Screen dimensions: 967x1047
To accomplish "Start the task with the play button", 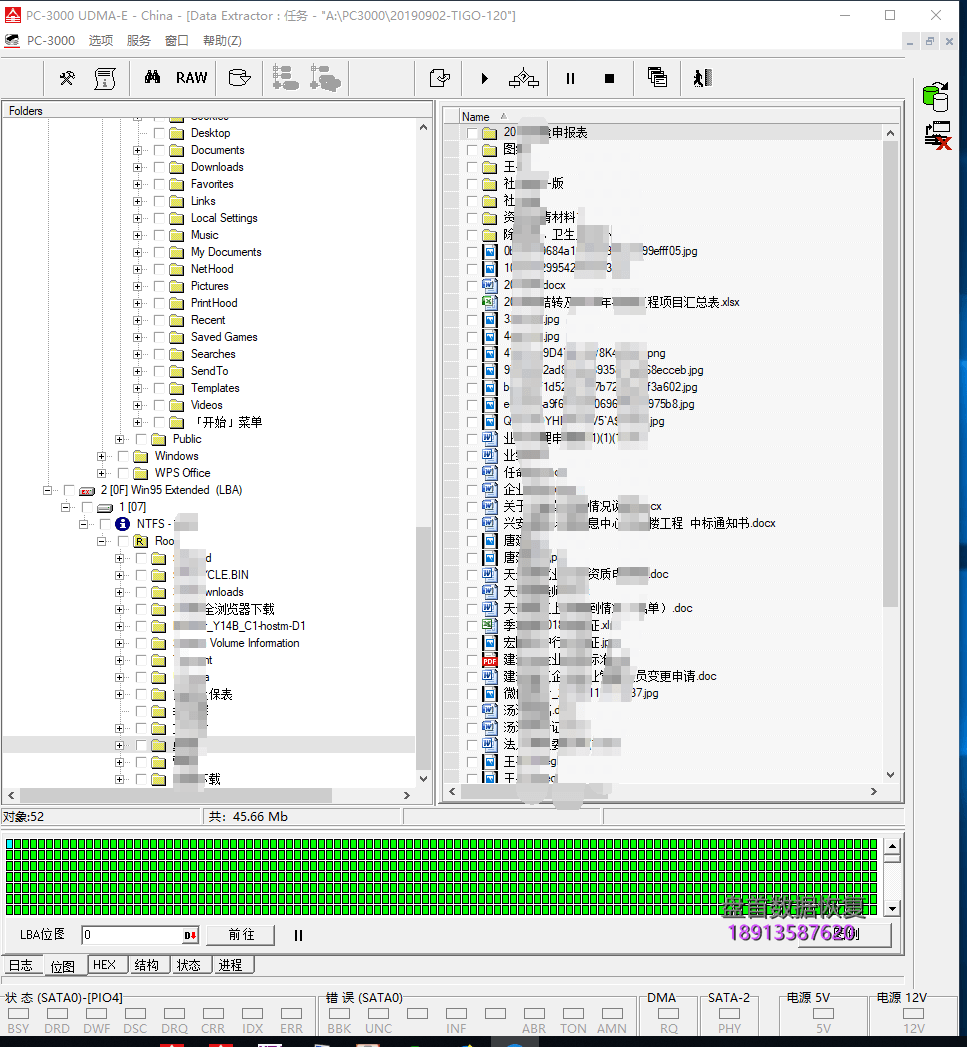I will (x=485, y=79).
